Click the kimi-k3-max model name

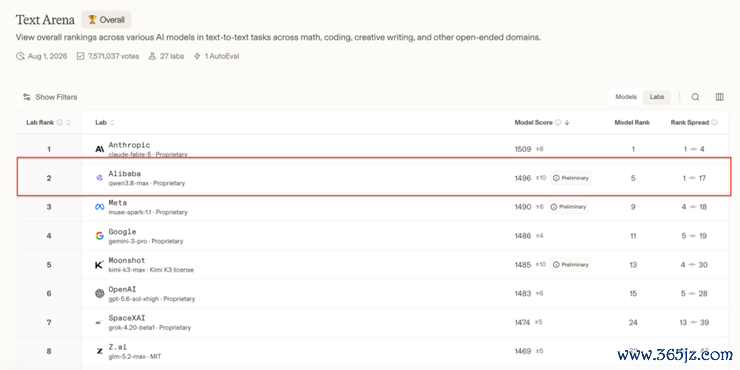(x=127, y=270)
